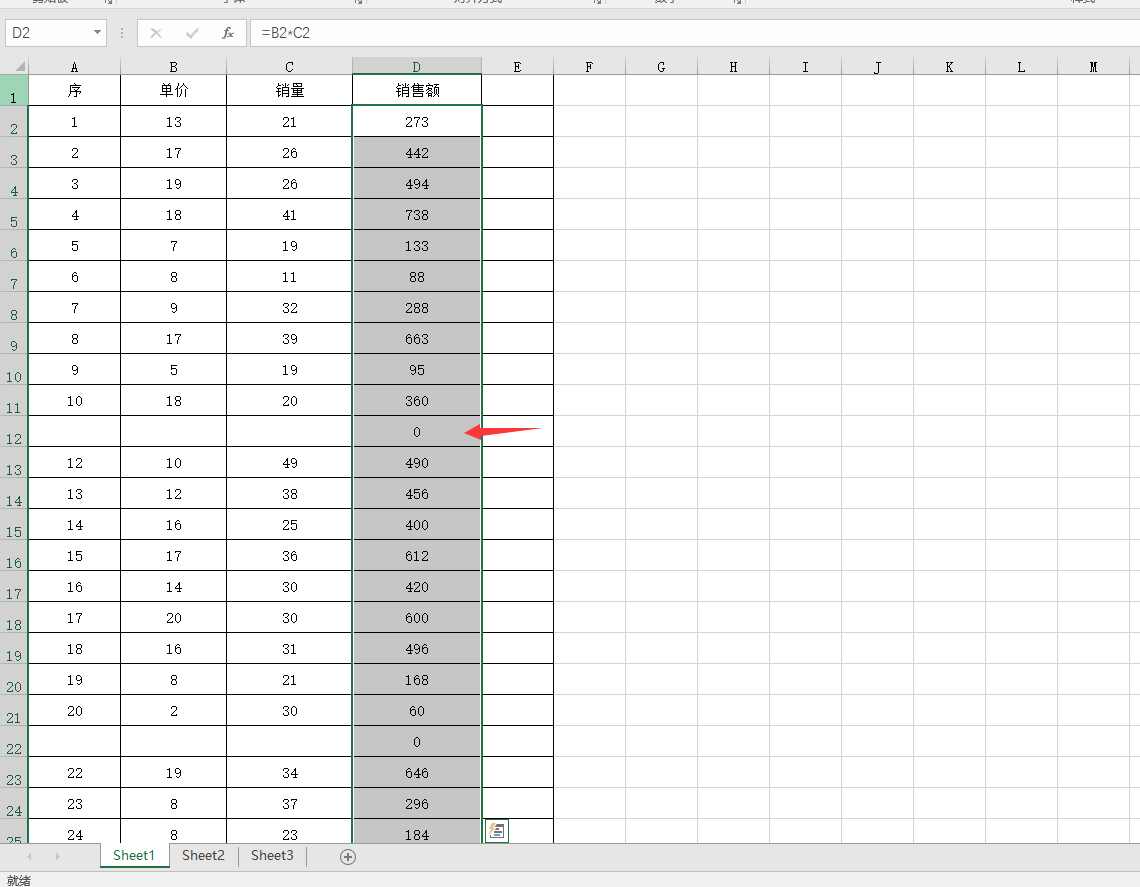The height and width of the screenshot is (887, 1140).
Task: Select column A header
Action: pyautogui.click(x=74, y=67)
